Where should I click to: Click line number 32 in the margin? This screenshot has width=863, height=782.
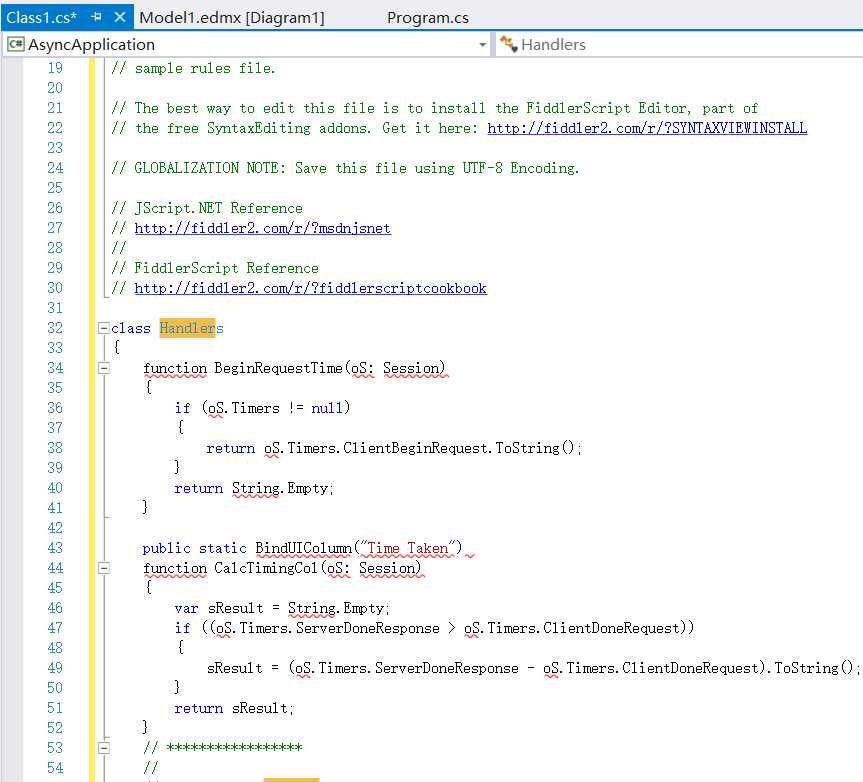(55, 328)
